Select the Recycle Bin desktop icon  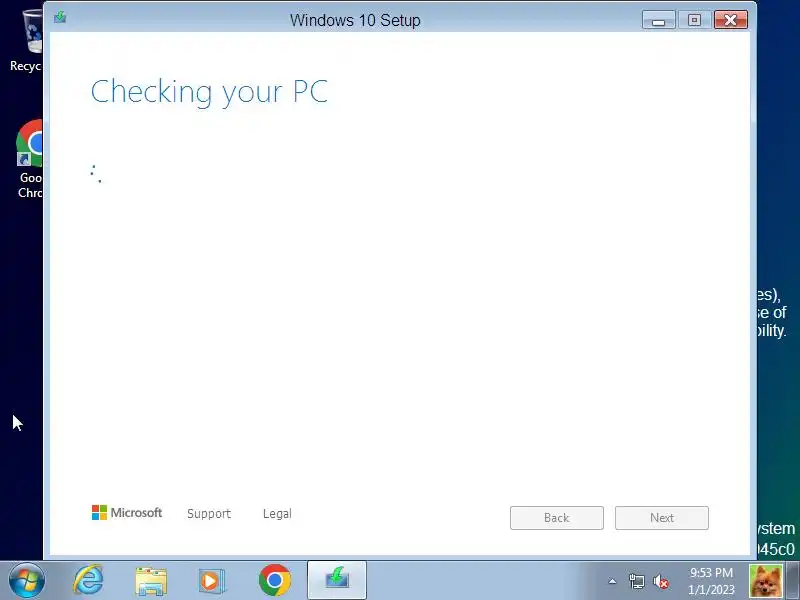pyautogui.click(x=28, y=41)
